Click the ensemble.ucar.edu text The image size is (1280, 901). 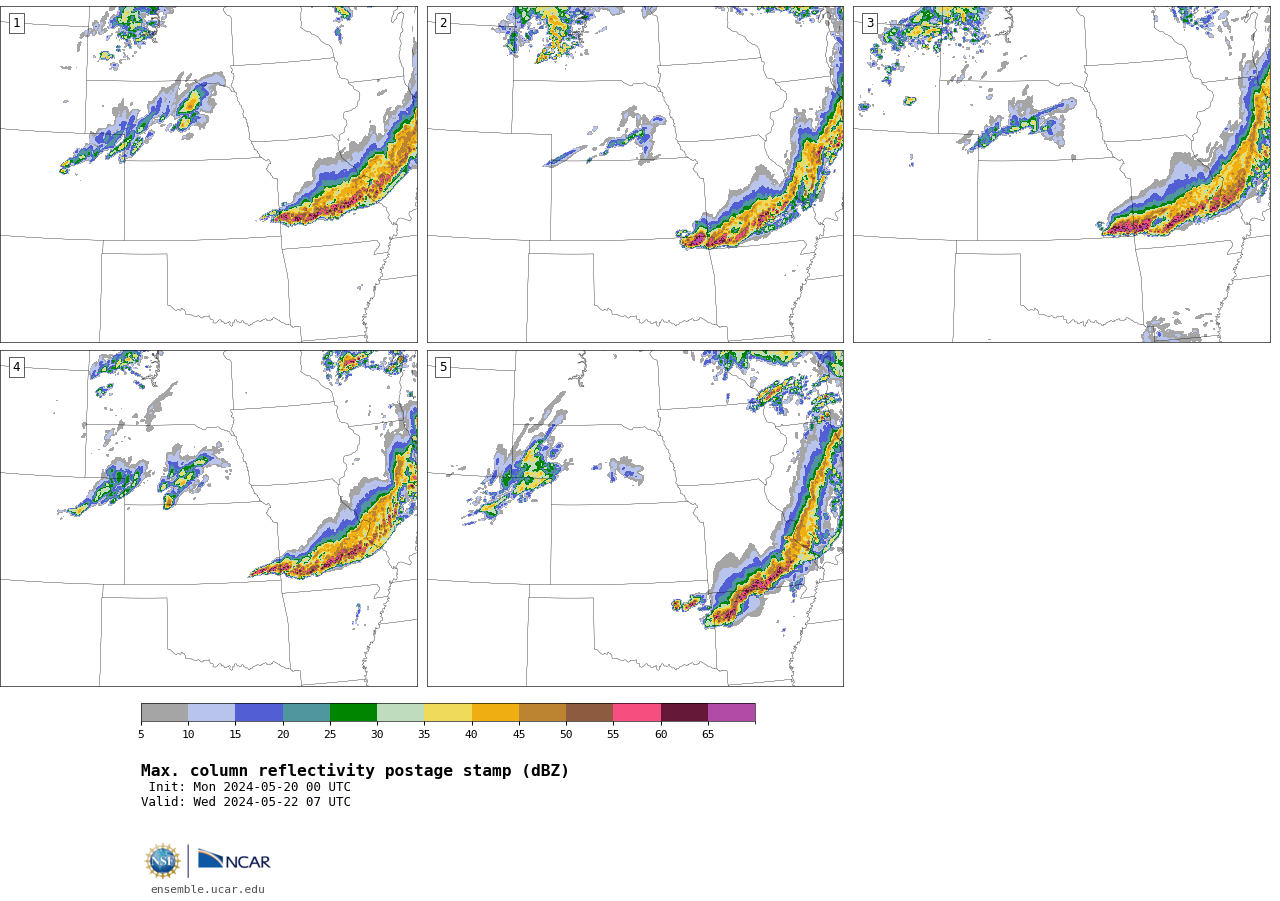click(x=208, y=889)
